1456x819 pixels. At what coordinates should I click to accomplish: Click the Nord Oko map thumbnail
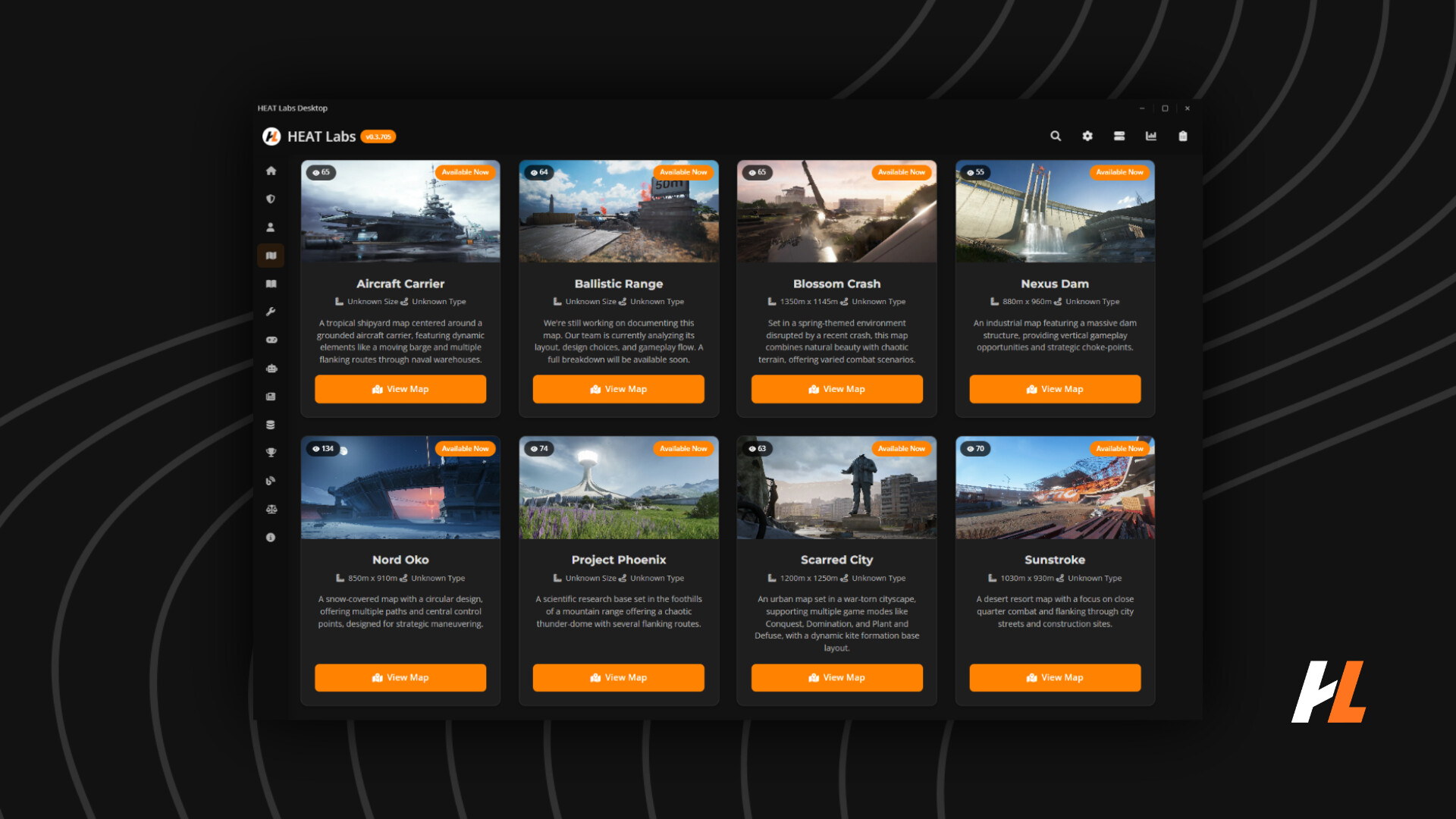click(x=400, y=488)
